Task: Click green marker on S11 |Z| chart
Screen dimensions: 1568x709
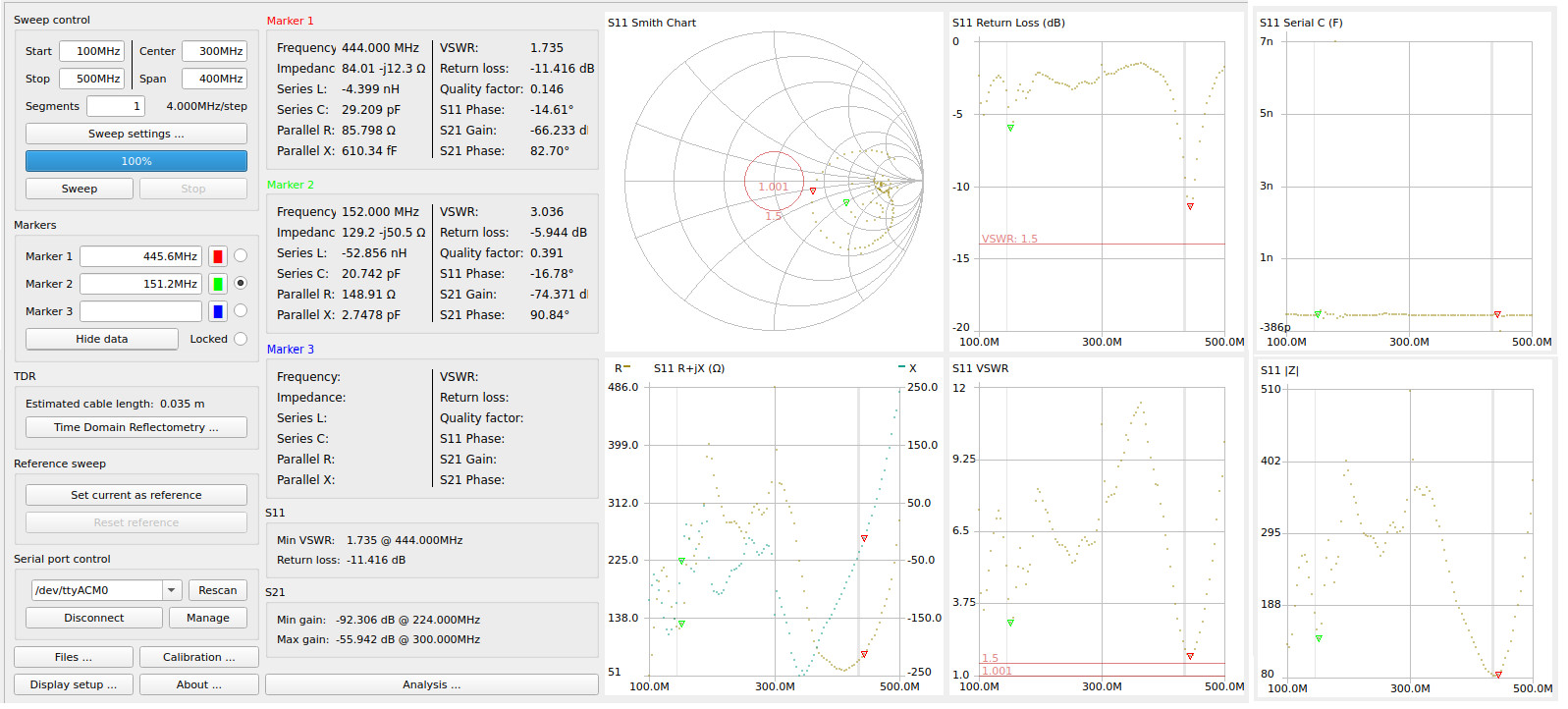Action: tap(1319, 638)
